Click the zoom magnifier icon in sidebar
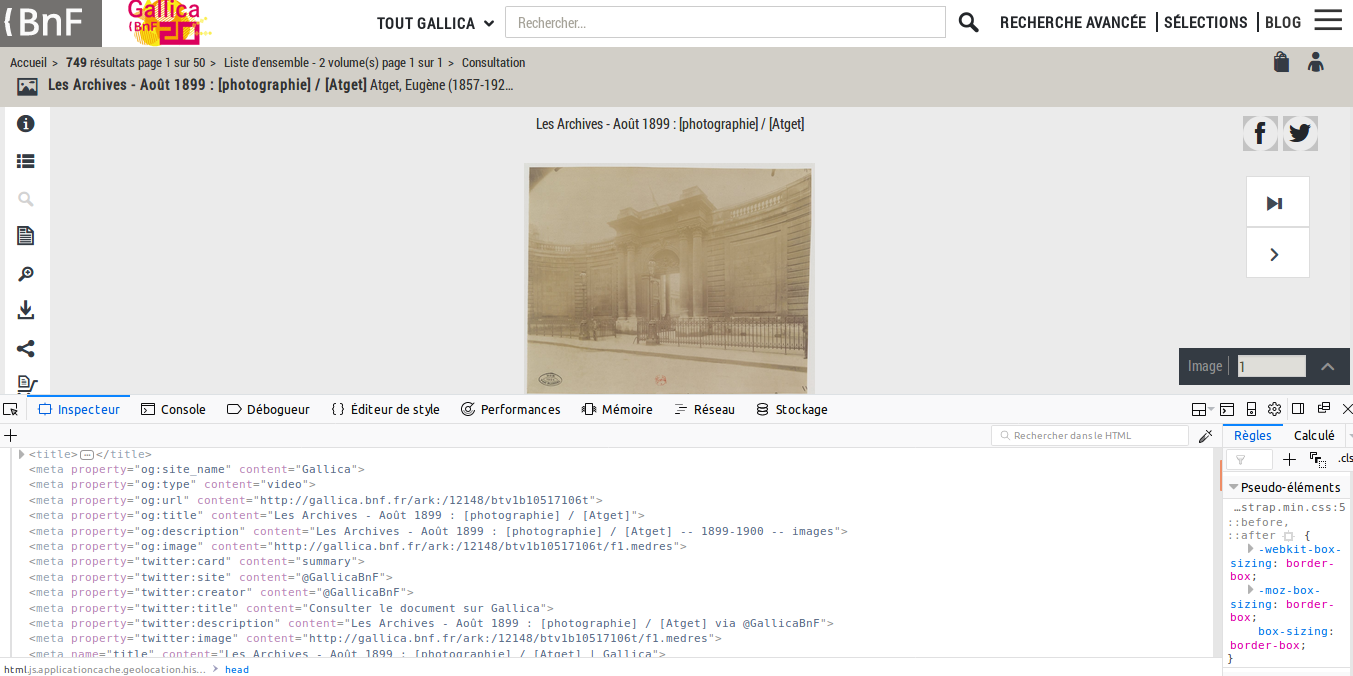 (26, 274)
